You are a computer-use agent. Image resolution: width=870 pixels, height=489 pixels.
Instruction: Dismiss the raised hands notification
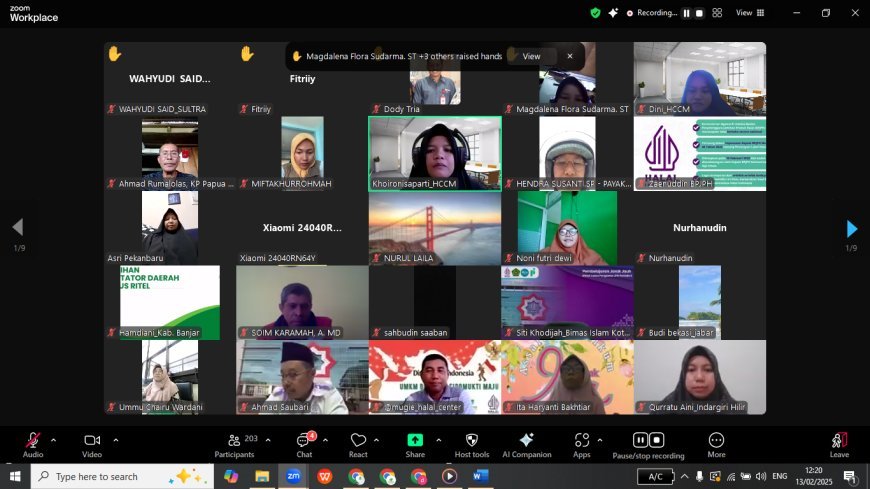[570, 56]
